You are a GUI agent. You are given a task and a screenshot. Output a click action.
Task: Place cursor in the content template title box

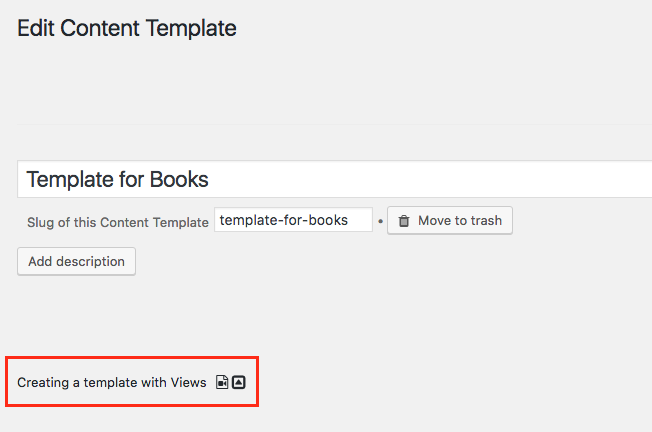pos(334,179)
